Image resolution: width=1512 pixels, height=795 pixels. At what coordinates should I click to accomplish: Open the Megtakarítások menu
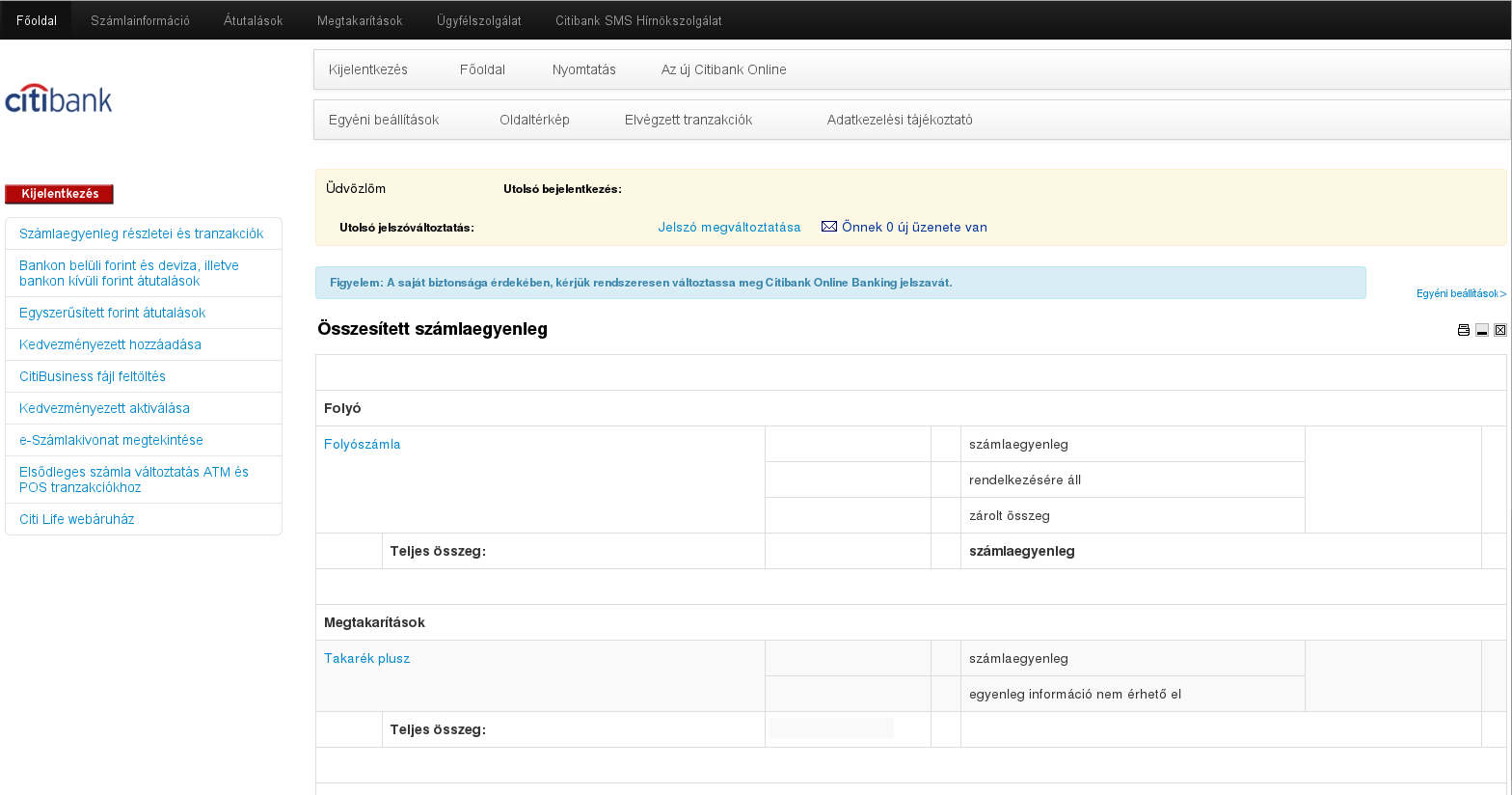tap(360, 20)
